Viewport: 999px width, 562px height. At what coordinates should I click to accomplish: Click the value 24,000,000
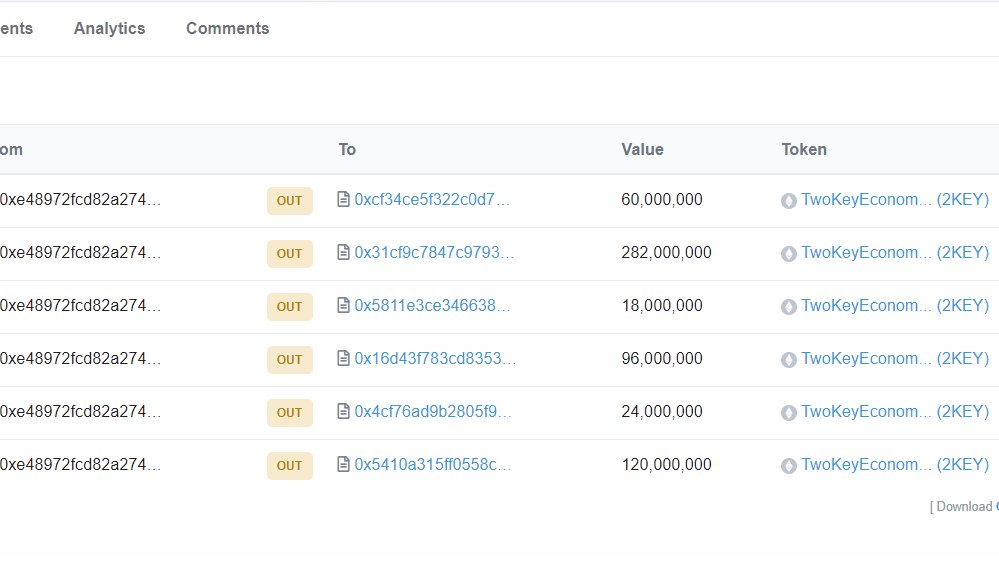pos(662,411)
